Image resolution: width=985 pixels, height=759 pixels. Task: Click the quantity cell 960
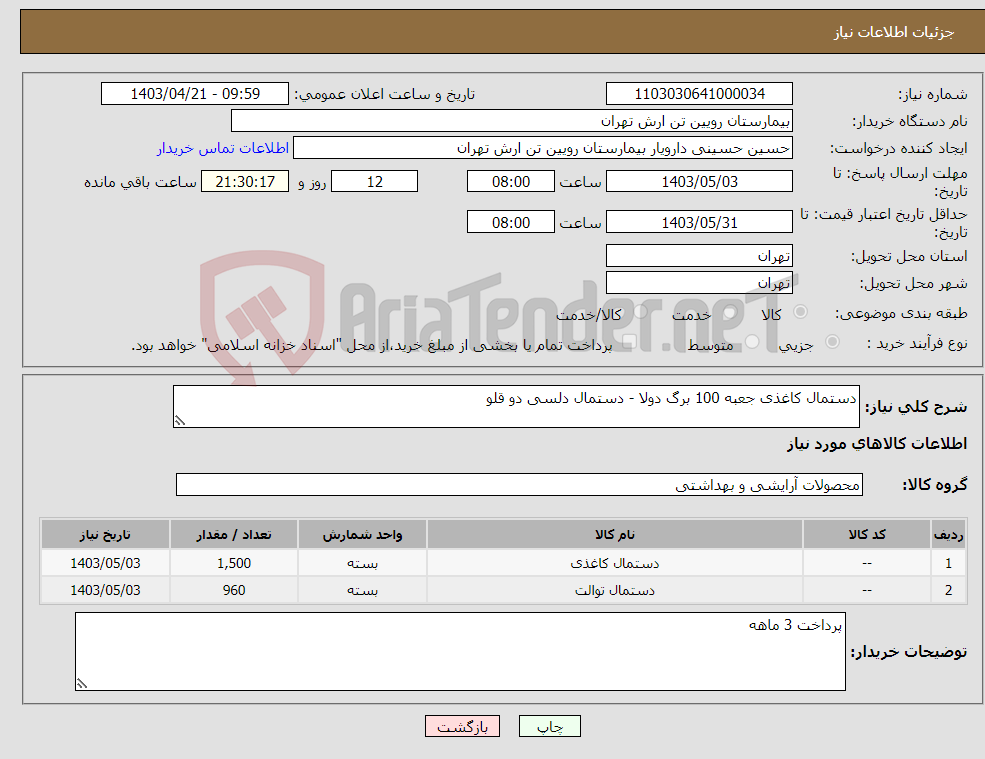pyautogui.click(x=234, y=590)
